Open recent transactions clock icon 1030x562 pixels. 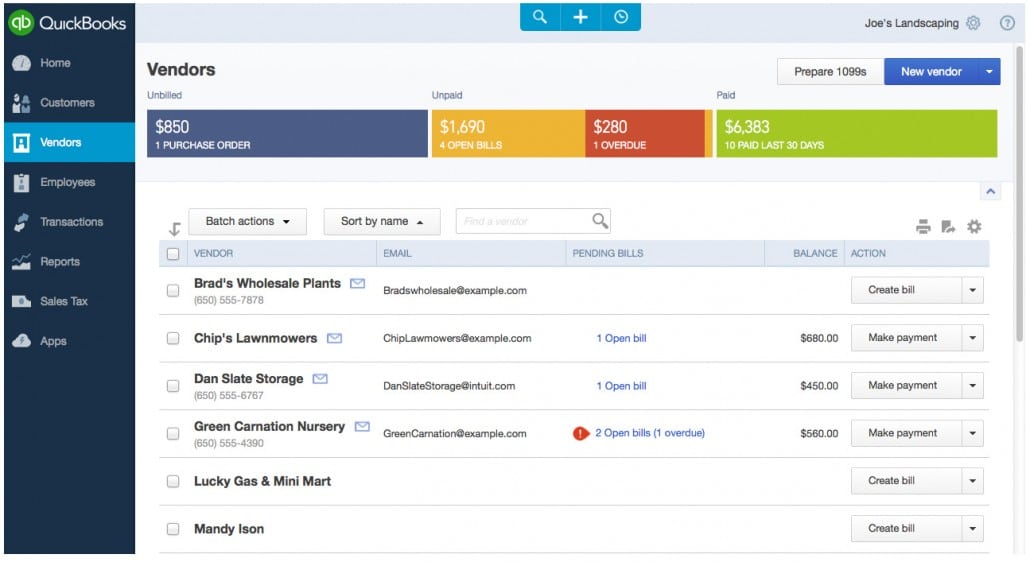point(621,17)
